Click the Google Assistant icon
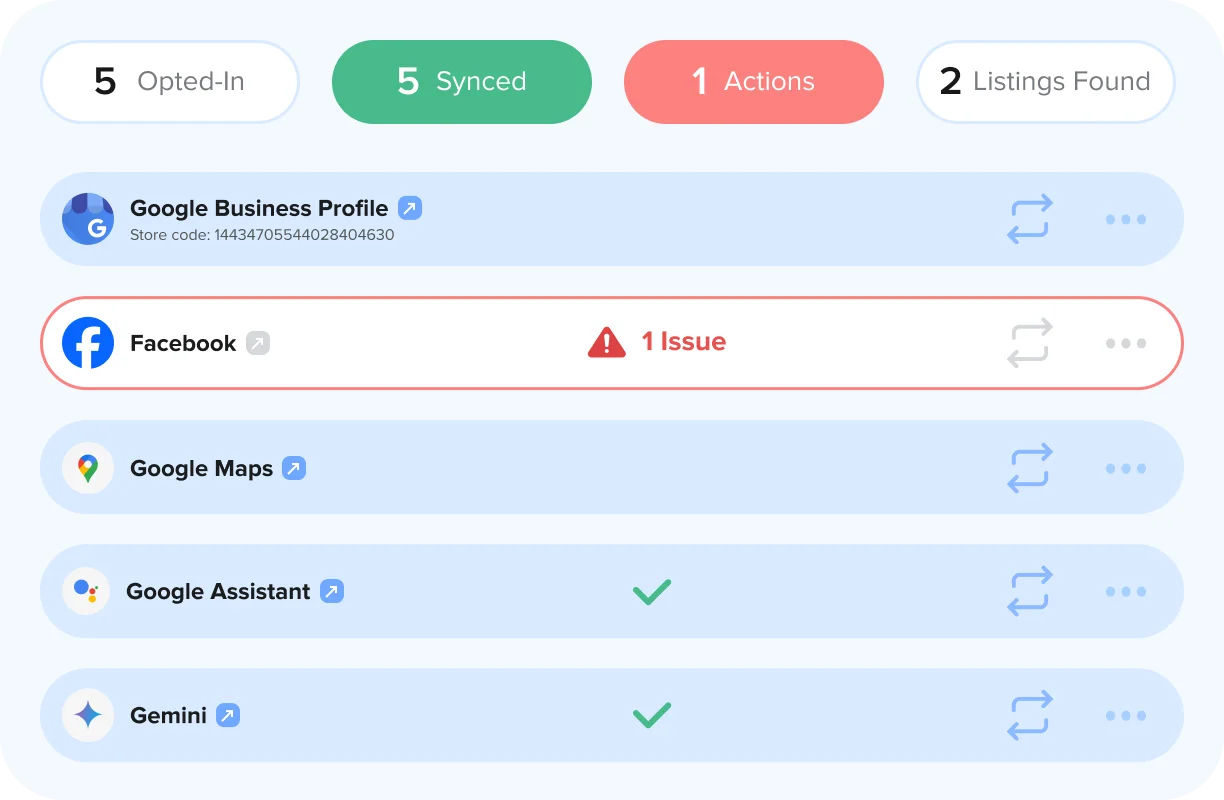The height and width of the screenshot is (800, 1224). coord(88,591)
